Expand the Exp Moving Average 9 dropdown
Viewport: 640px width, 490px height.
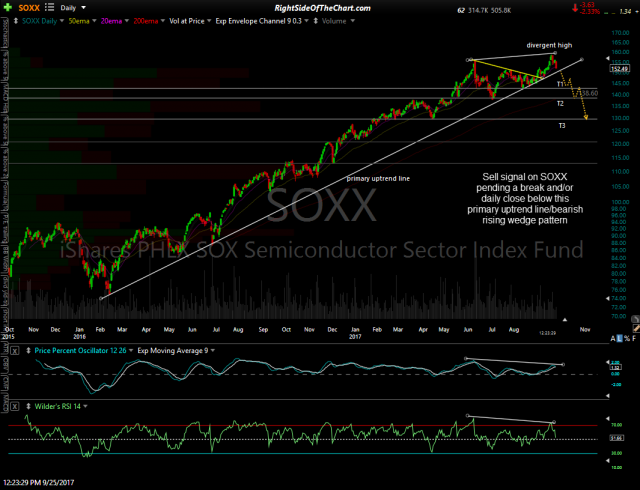(x=213, y=350)
